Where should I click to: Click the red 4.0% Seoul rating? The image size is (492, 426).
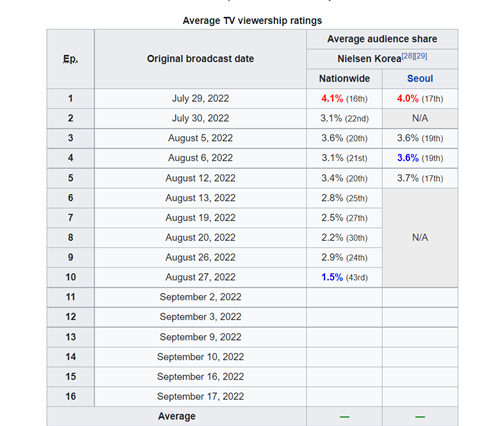(408, 99)
